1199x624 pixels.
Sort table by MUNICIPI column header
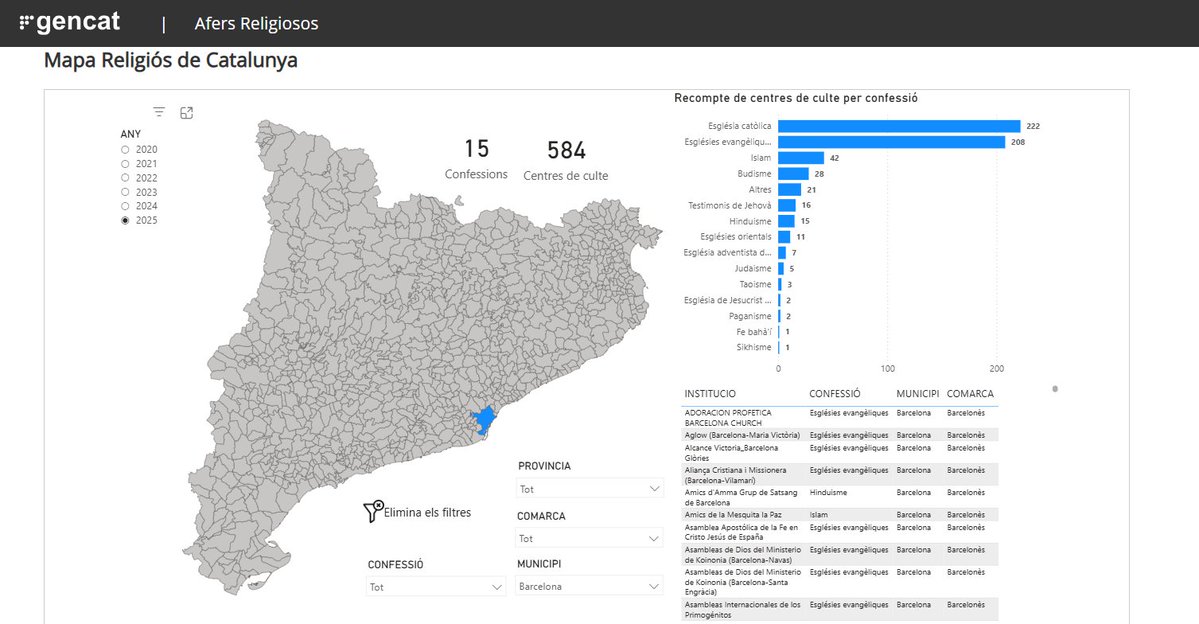(918, 394)
